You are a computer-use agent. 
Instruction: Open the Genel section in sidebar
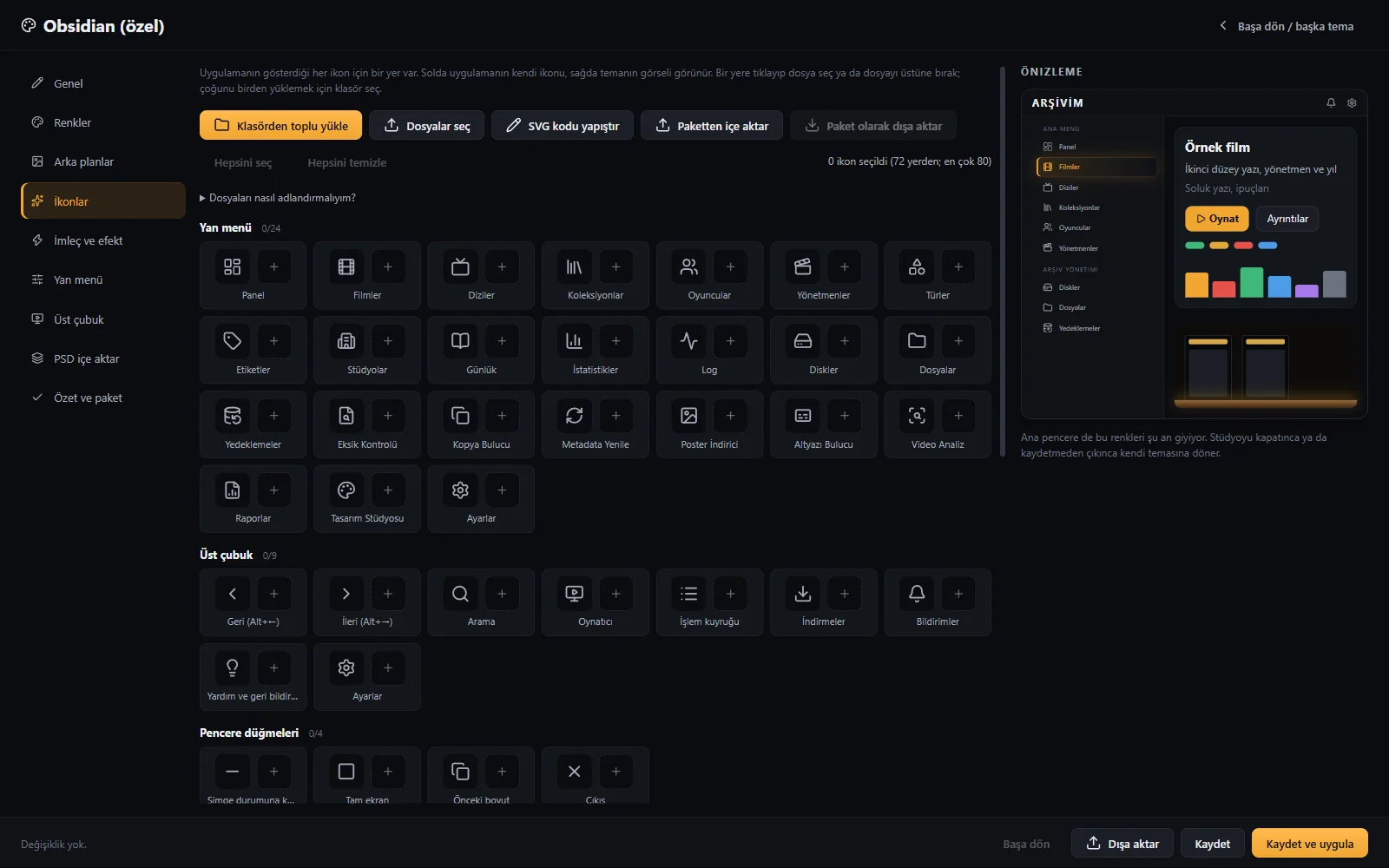pyautogui.click(x=103, y=83)
